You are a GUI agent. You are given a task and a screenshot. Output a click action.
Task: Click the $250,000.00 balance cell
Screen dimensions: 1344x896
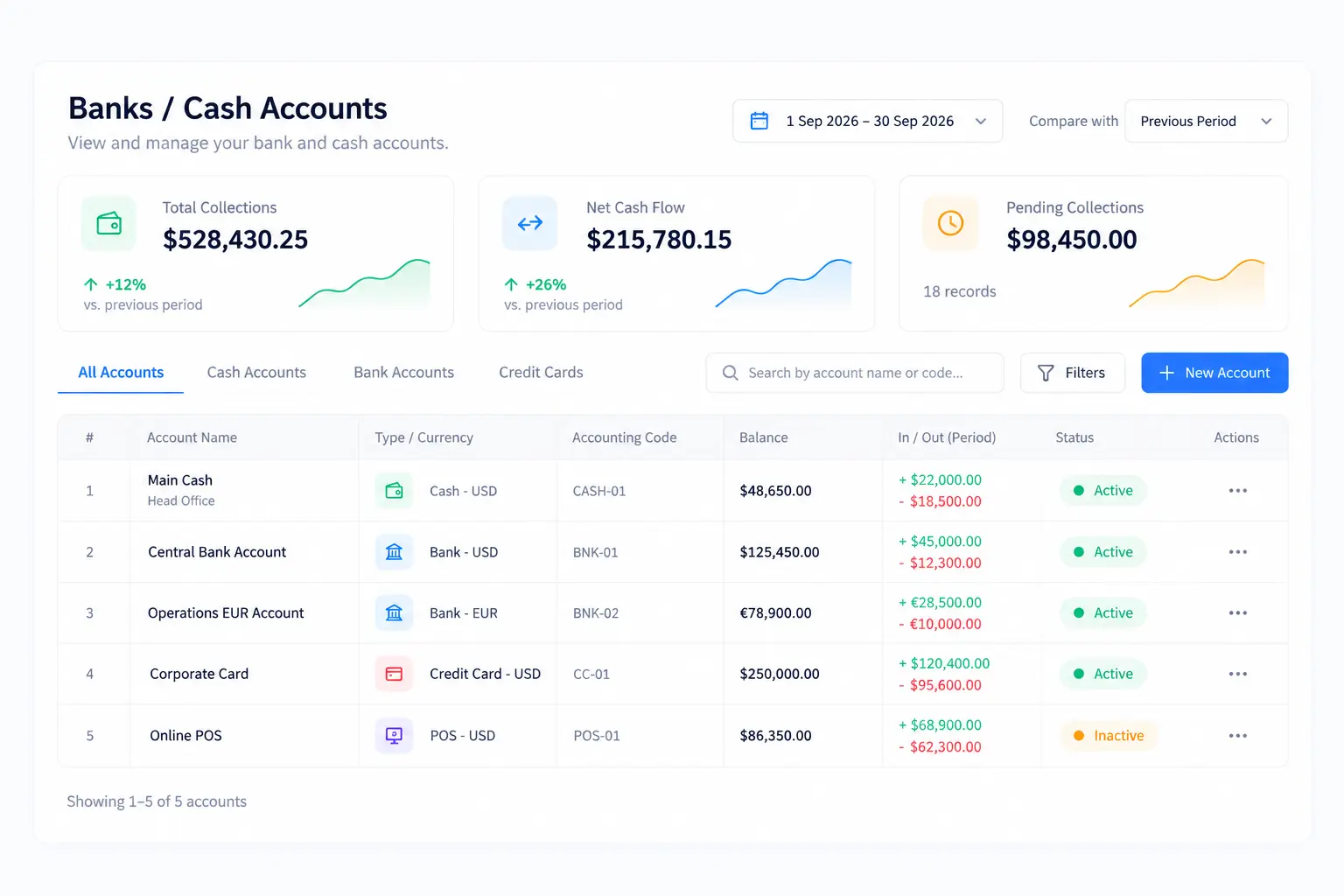780,674
